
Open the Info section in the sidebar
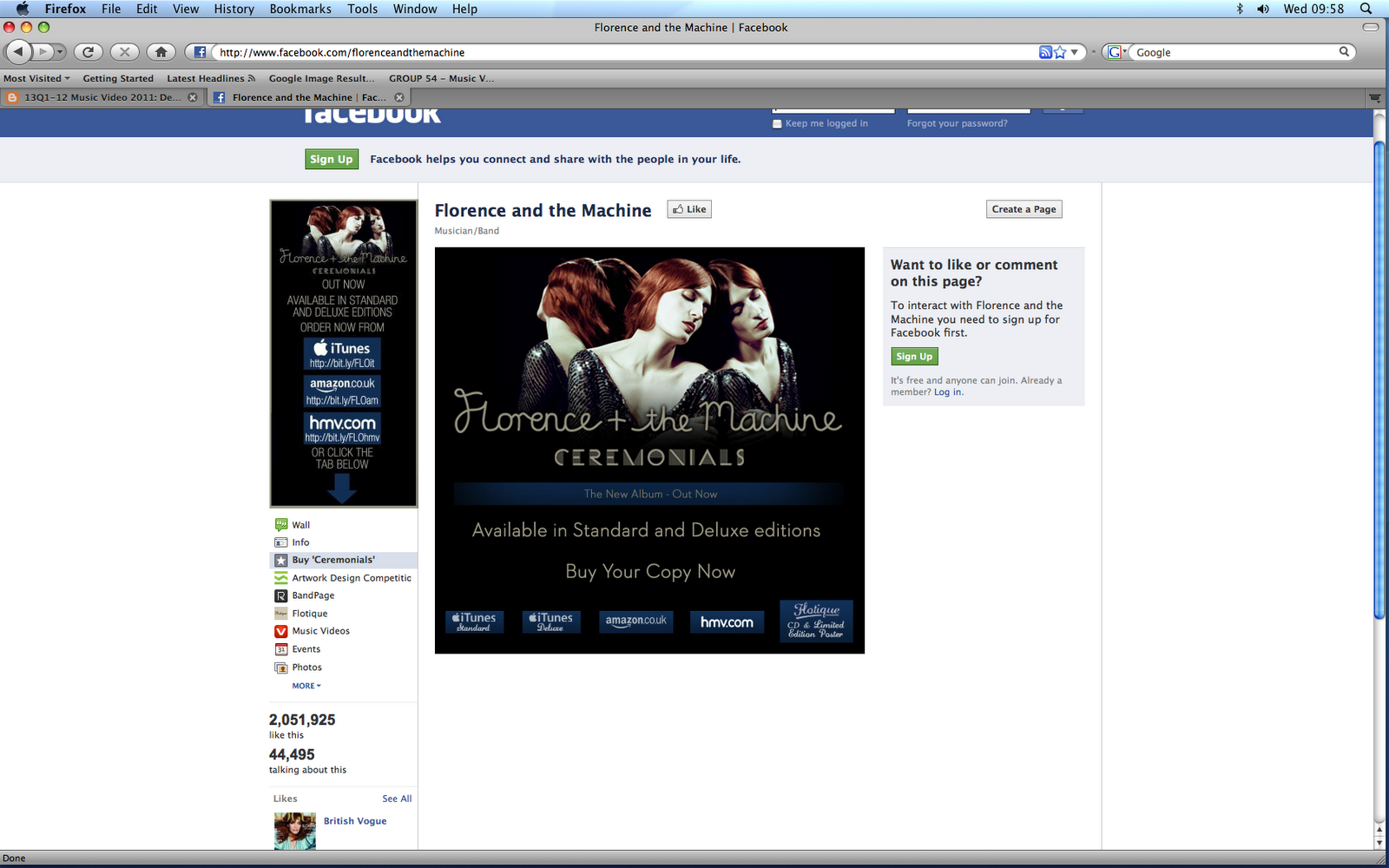tap(300, 542)
